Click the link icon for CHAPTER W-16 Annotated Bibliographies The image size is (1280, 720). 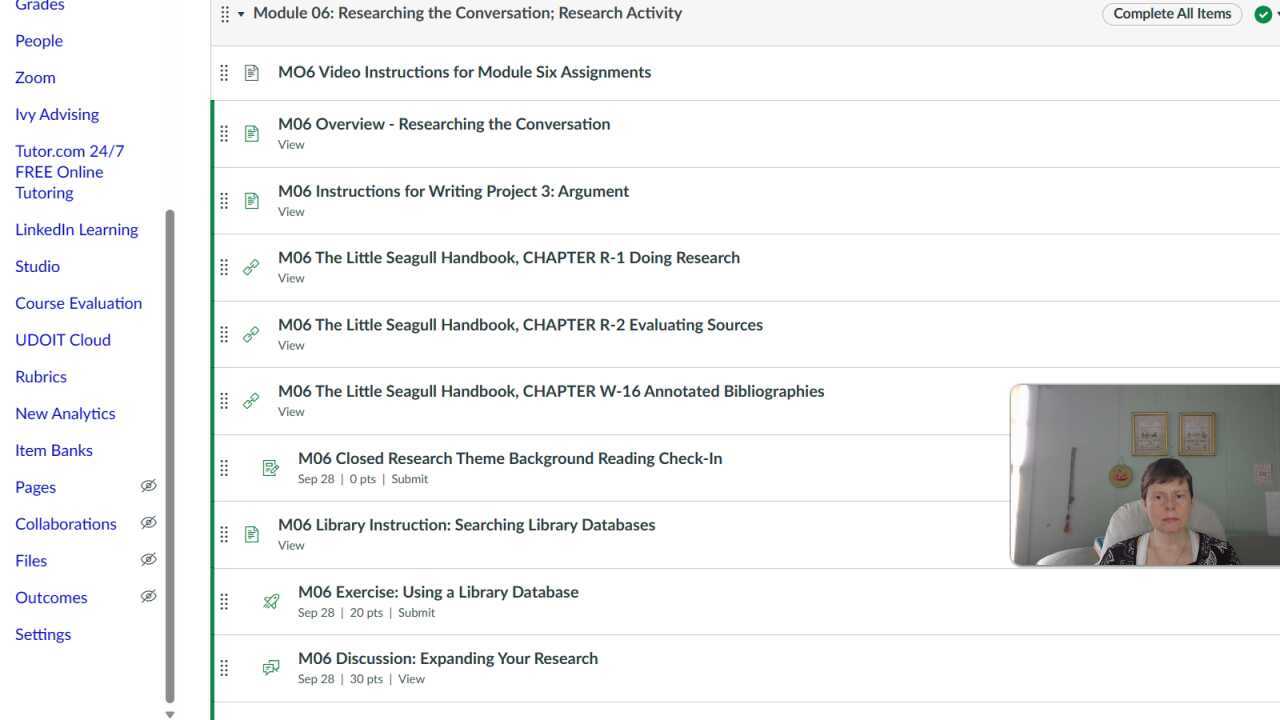pyautogui.click(x=251, y=400)
